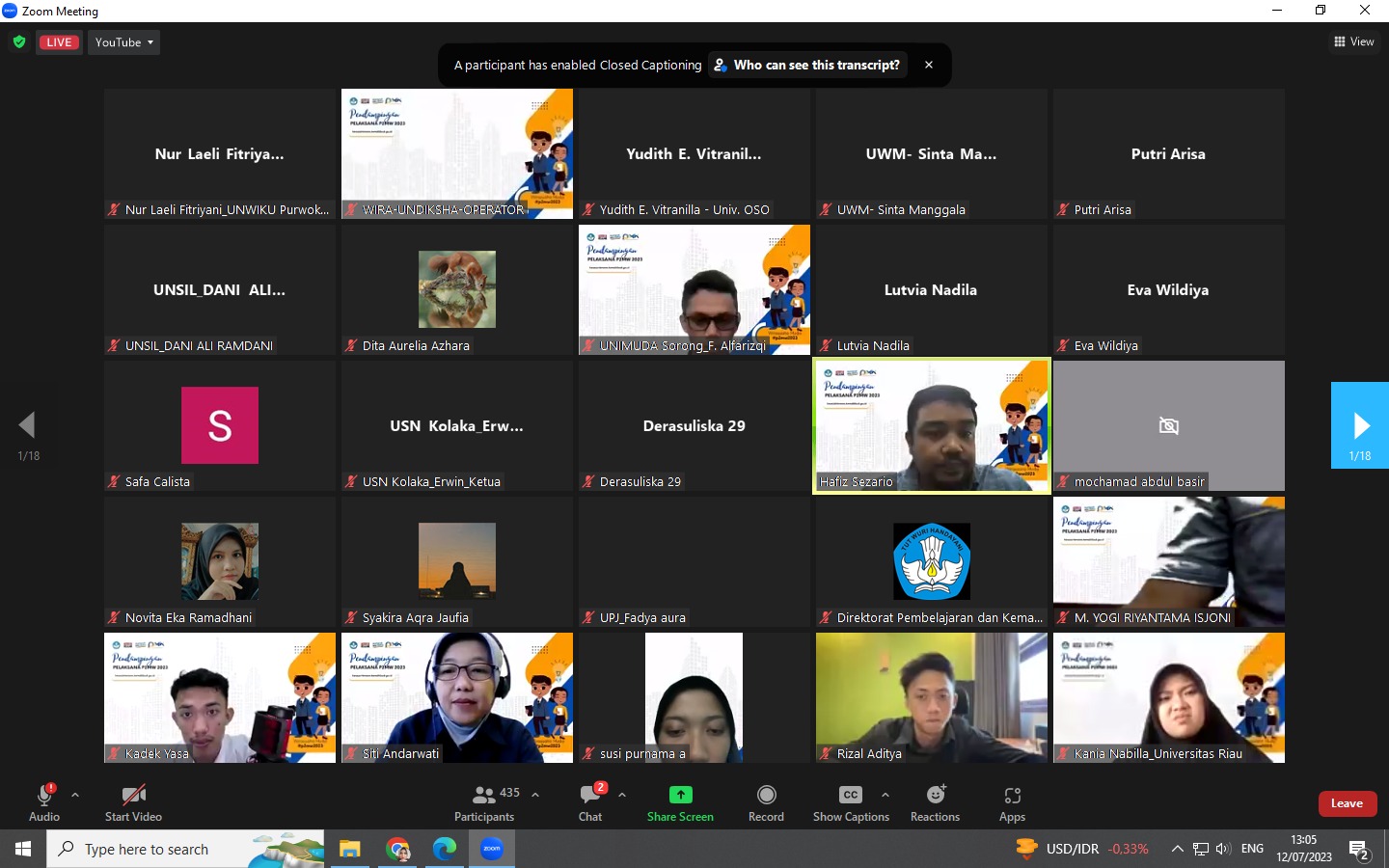Click the green encryption shield icon
The height and width of the screenshot is (868, 1389).
[18, 42]
